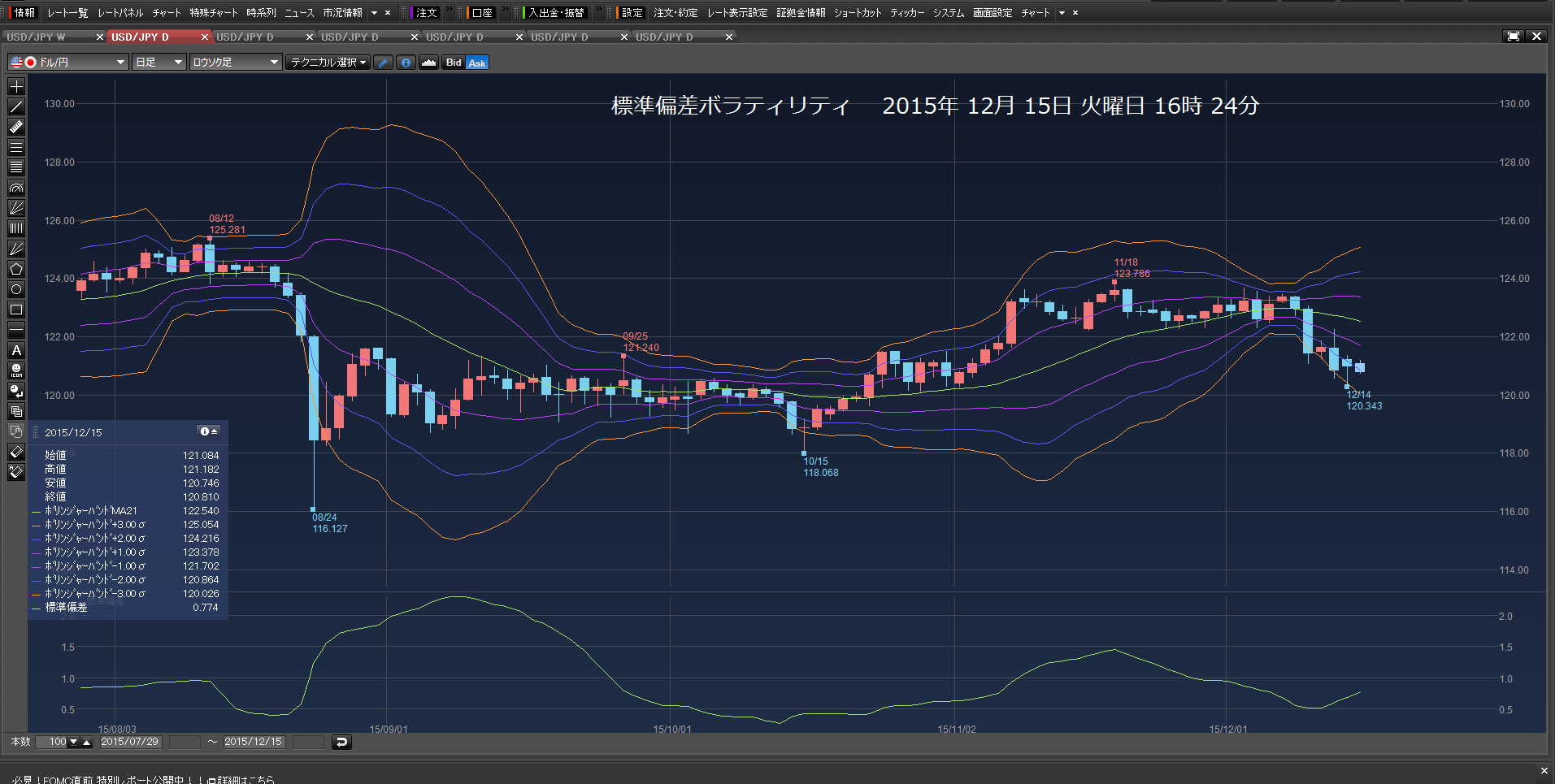The width and height of the screenshot is (1555, 784).
Task: Switch to the USD/JPY W tab
Action: pos(47,37)
